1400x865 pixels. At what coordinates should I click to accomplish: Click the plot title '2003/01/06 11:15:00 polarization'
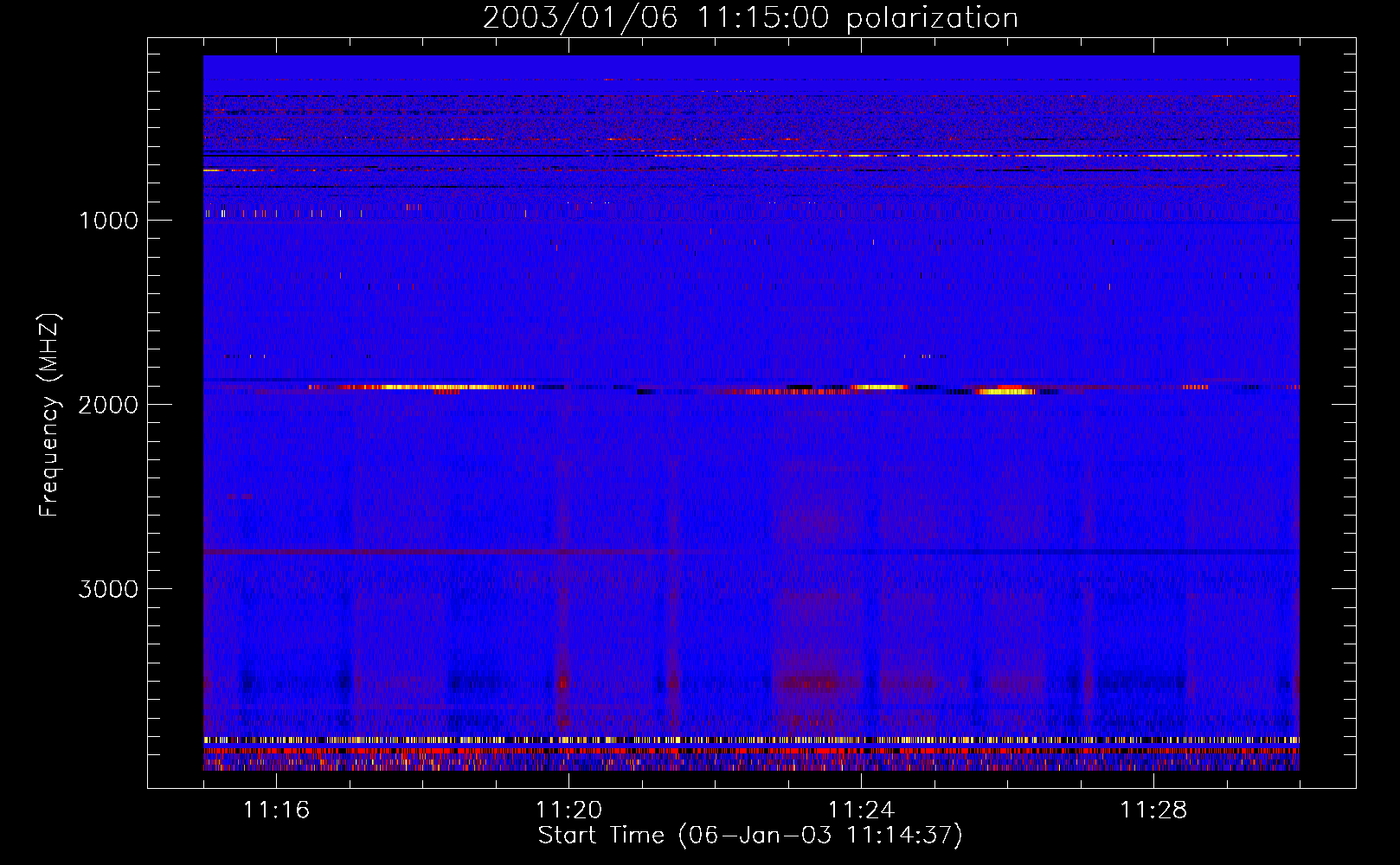750,18
